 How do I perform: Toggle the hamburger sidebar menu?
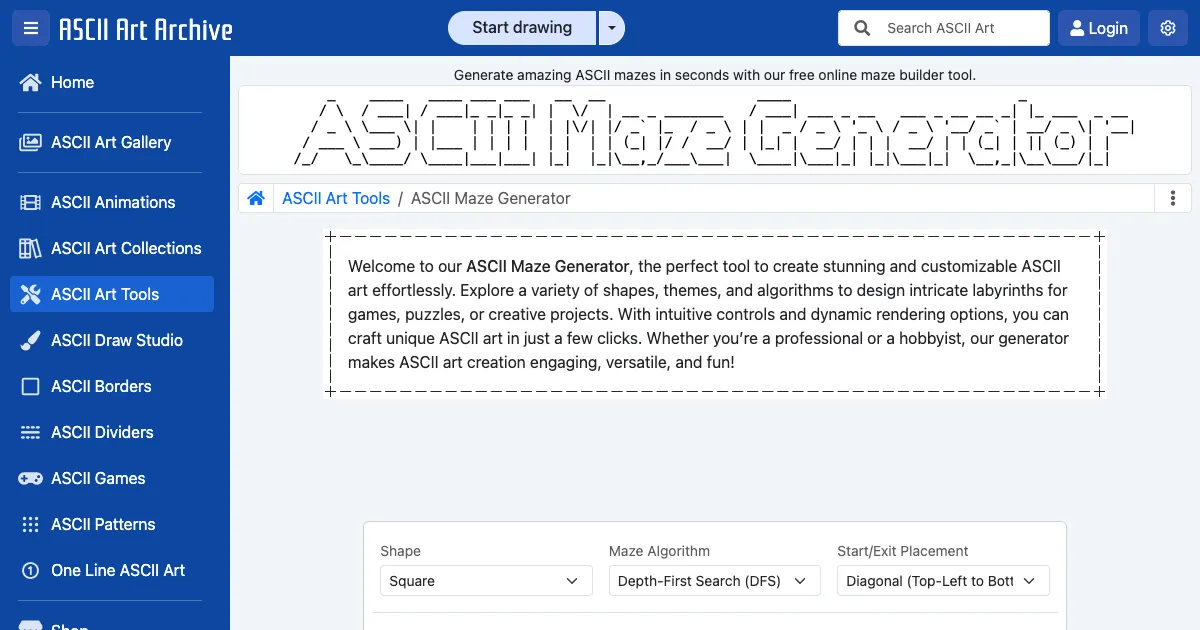30,28
